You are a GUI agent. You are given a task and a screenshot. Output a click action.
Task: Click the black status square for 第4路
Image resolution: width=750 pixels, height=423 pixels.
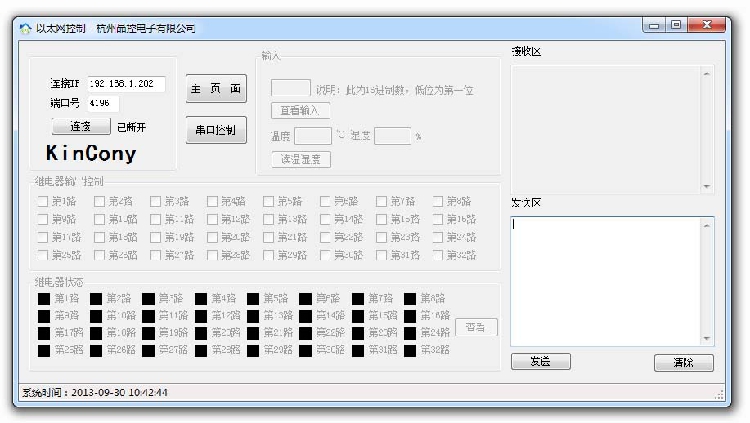coord(201,299)
